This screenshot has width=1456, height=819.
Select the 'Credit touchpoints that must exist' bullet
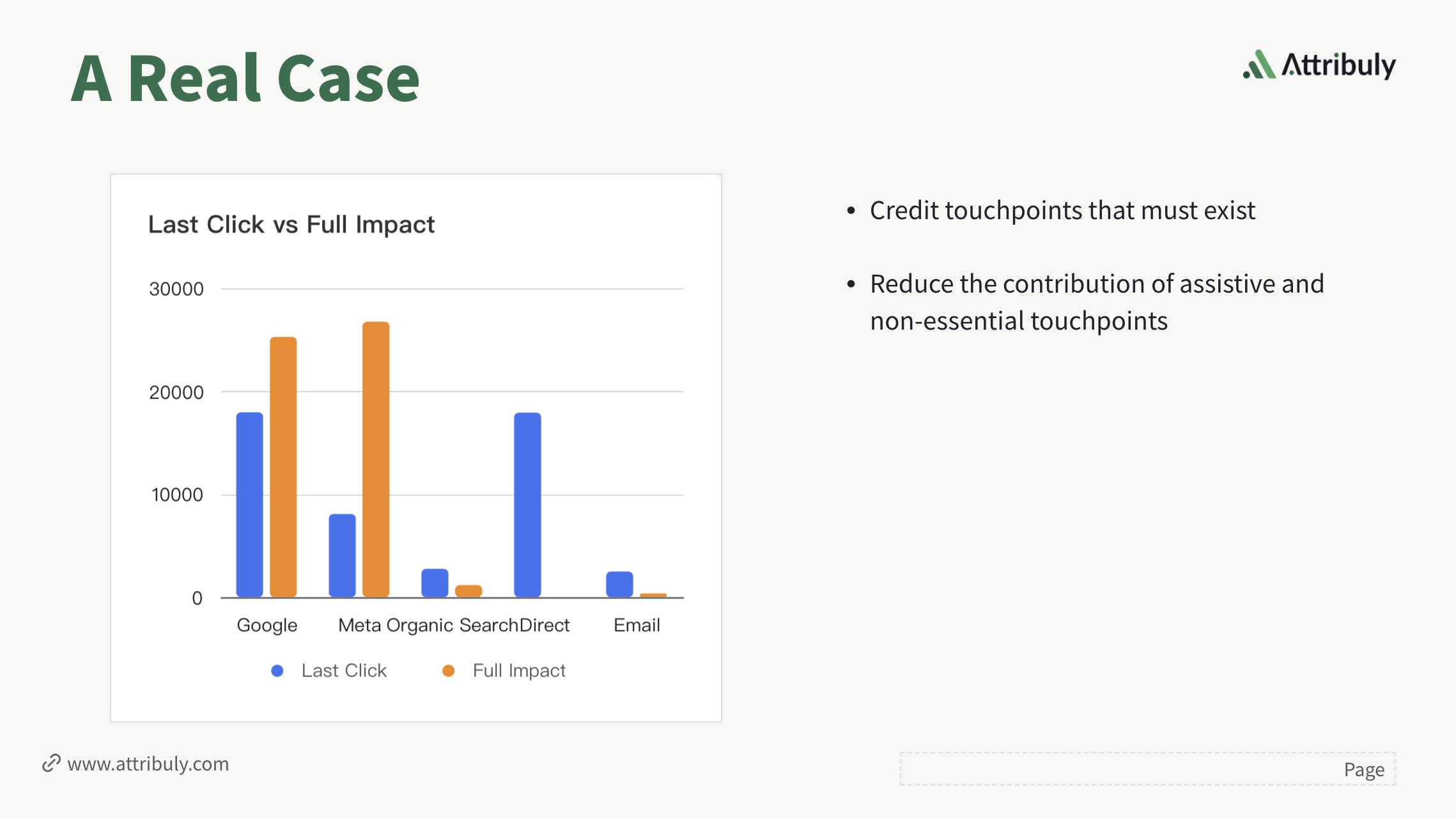(1062, 211)
